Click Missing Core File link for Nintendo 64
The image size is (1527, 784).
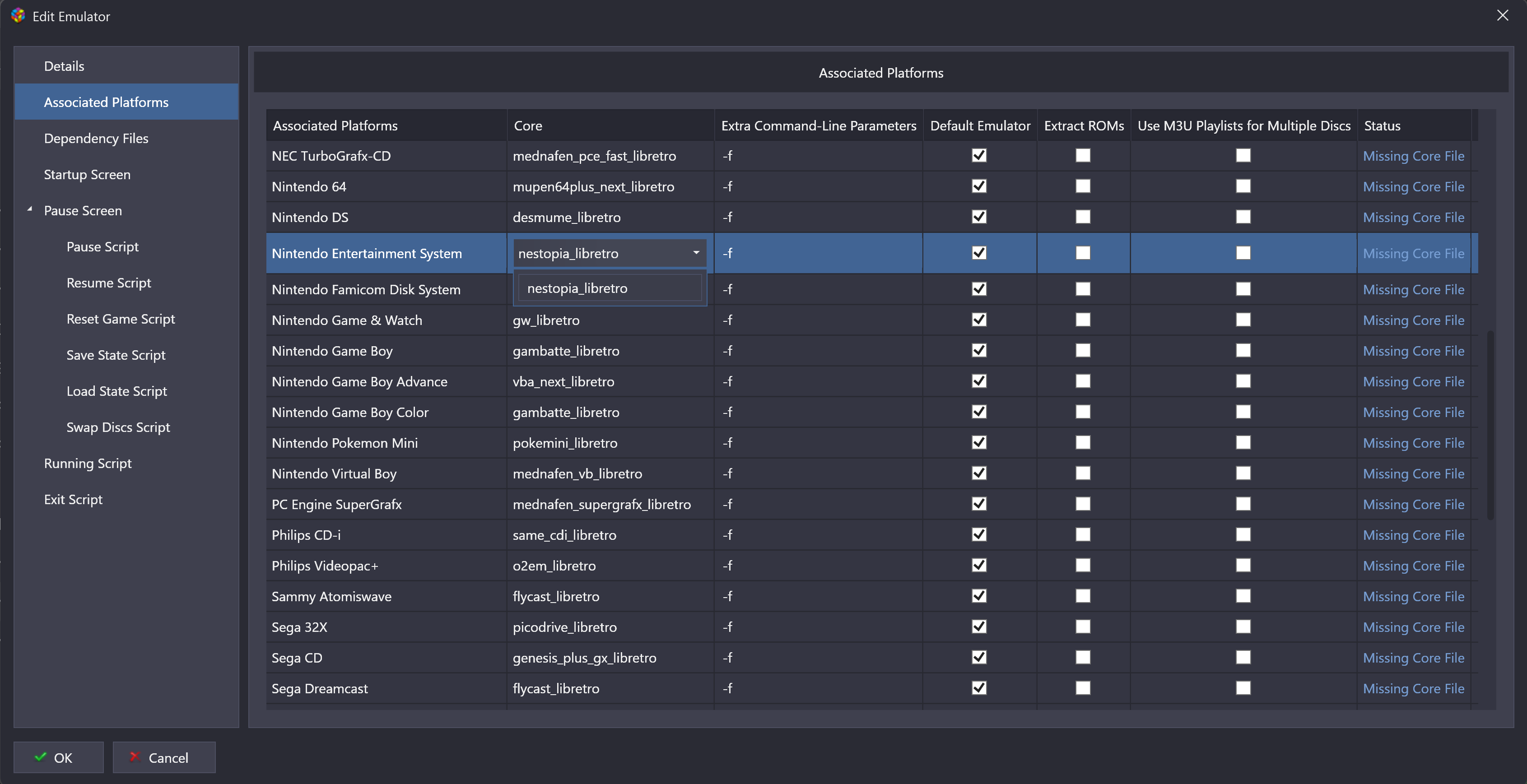coord(1413,187)
